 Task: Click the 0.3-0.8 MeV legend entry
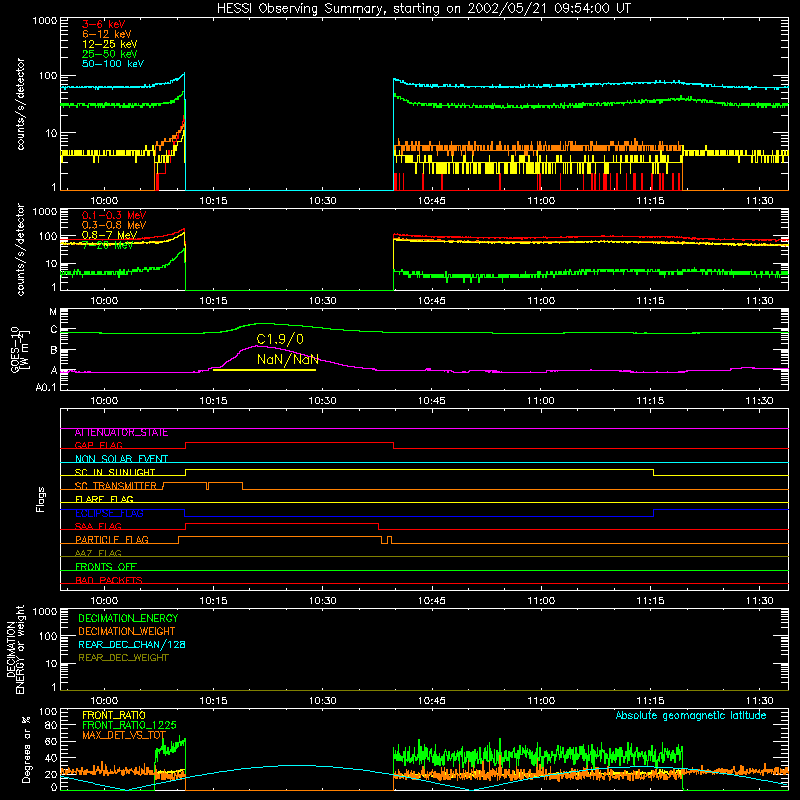coord(114,225)
